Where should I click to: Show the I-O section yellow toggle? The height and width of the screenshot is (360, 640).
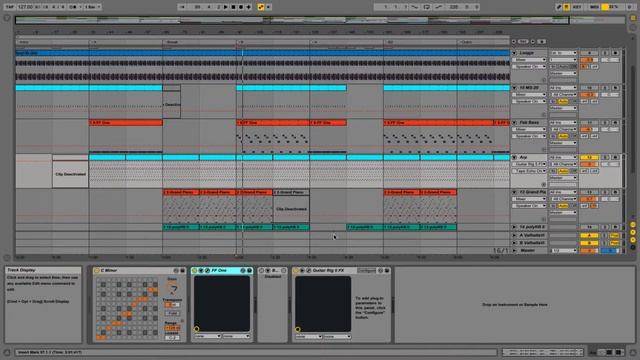click(633, 225)
